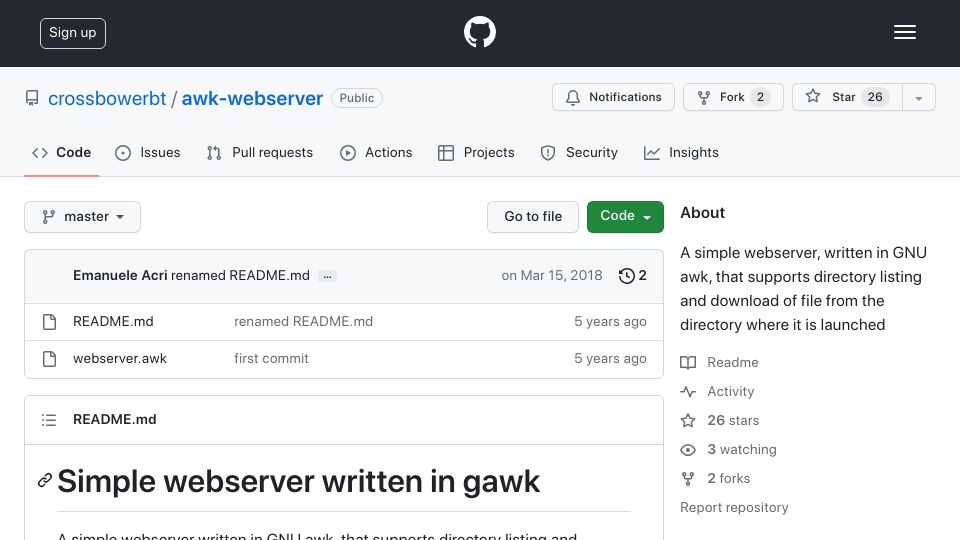Click '5 years ago' in webserver.awk row
This screenshot has width=960, height=540.
610,359
